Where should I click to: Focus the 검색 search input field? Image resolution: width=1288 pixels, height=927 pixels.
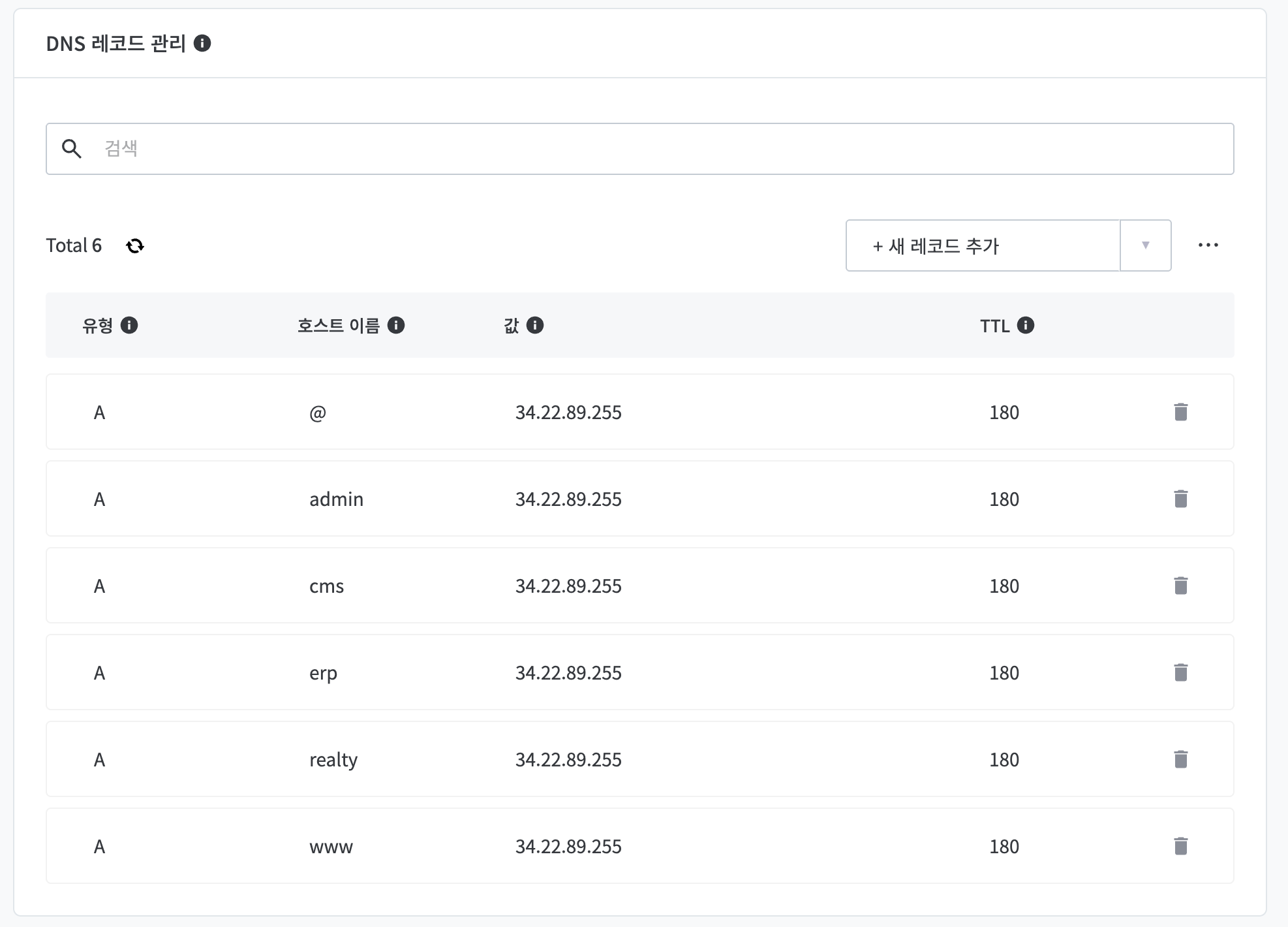[652, 149]
